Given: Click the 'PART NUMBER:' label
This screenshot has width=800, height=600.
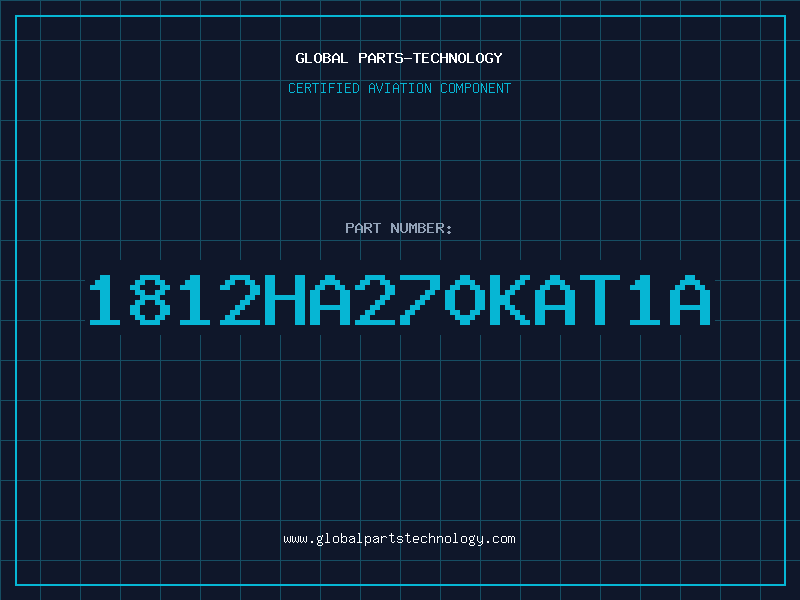Looking at the screenshot, I should (x=399, y=228).
